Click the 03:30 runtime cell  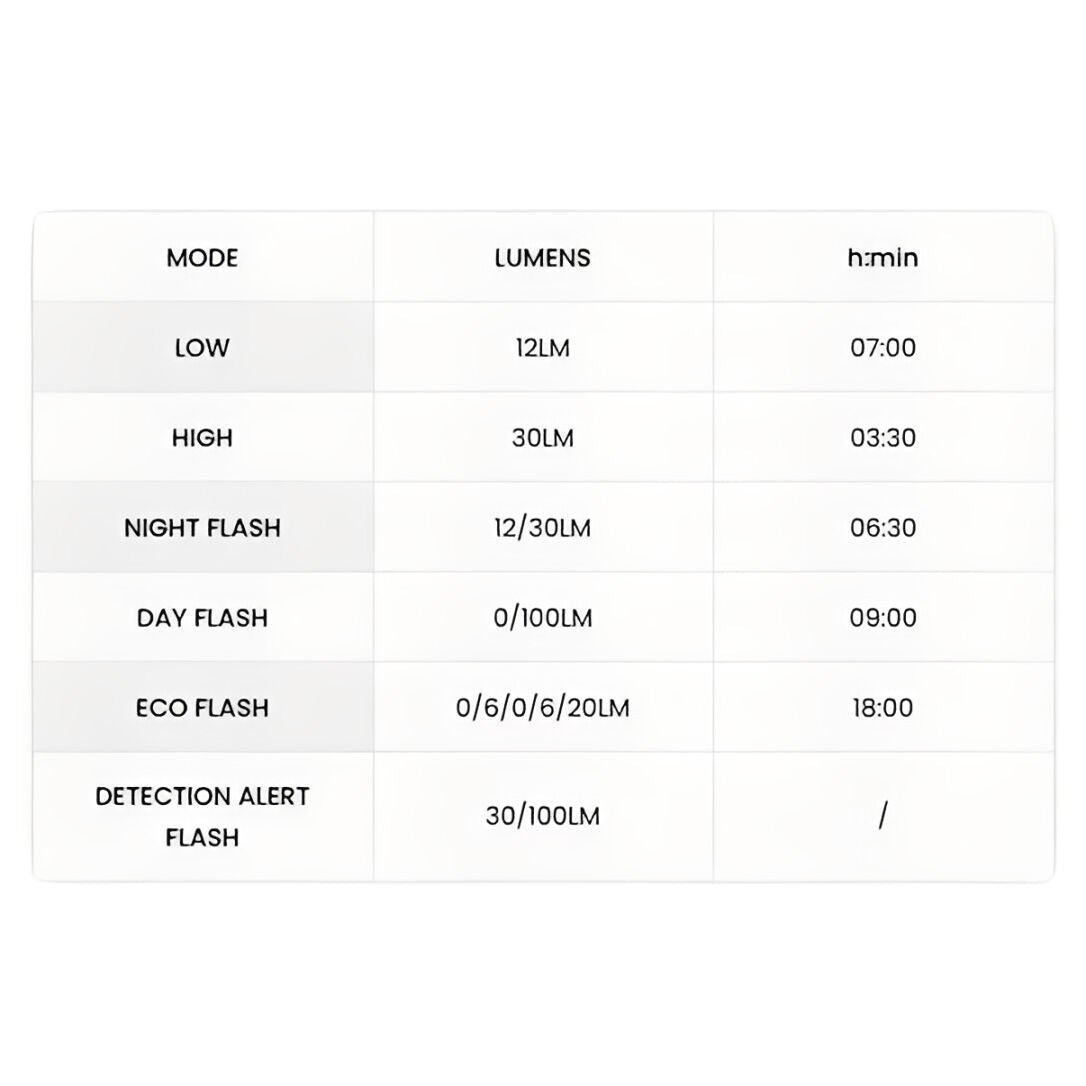[x=882, y=438]
